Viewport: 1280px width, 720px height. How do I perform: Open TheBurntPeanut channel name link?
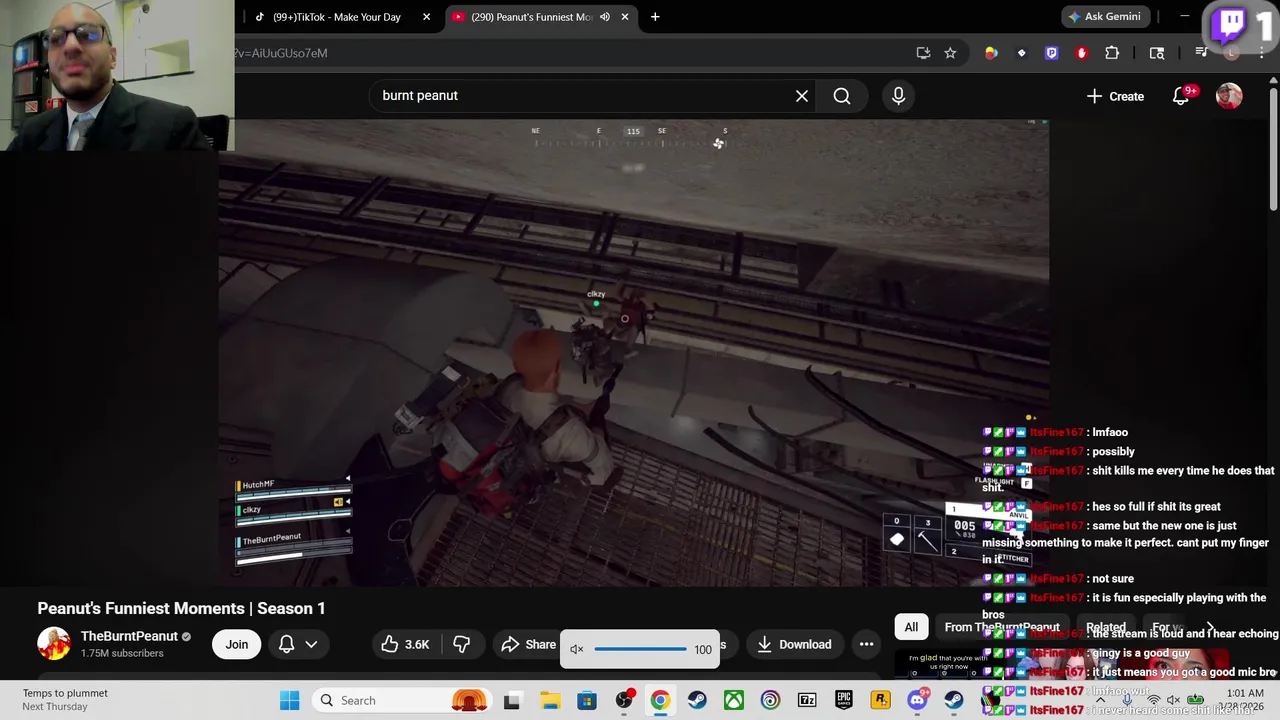click(x=129, y=636)
